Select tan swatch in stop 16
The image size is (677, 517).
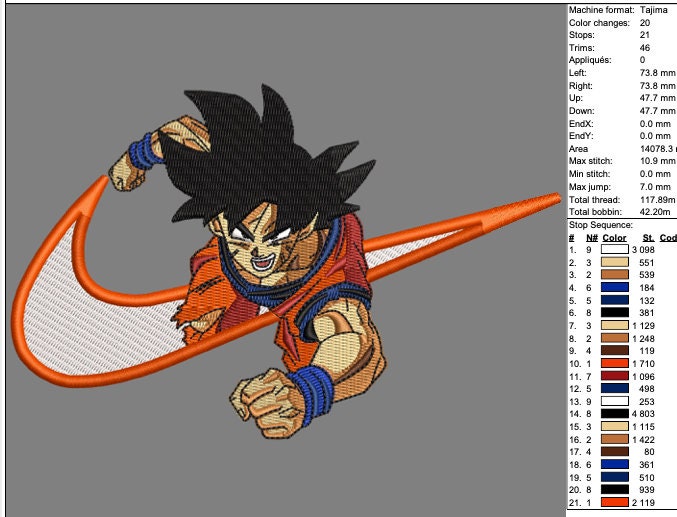(x=615, y=439)
